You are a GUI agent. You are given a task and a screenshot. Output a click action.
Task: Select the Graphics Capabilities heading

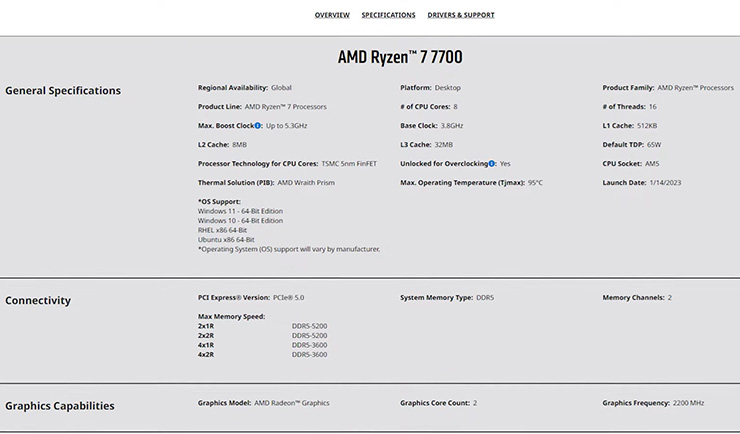(59, 406)
